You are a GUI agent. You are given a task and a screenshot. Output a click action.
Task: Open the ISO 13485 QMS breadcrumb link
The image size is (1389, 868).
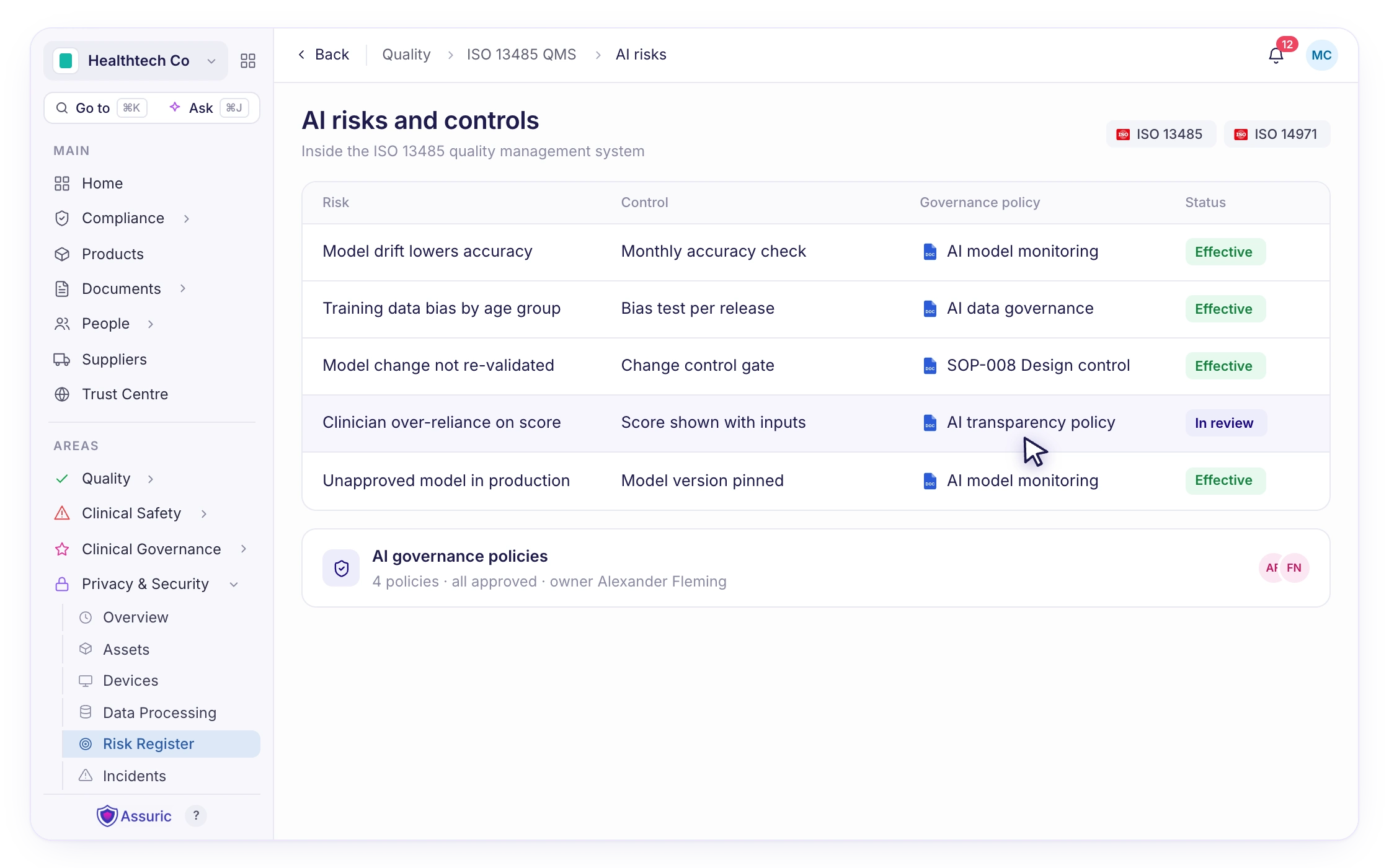pyautogui.click(x=521, y=55)
